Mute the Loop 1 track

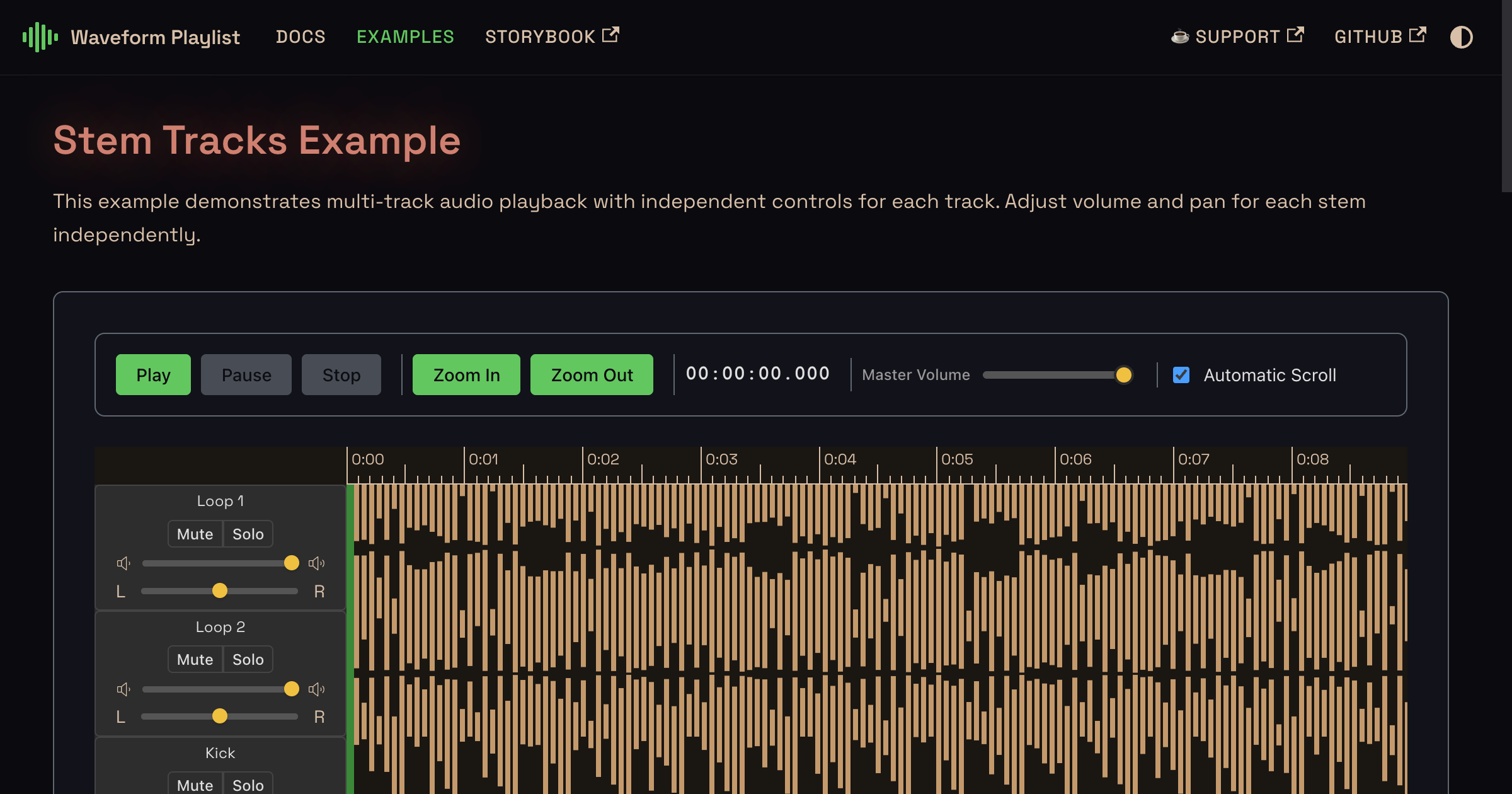pos(195,534)
